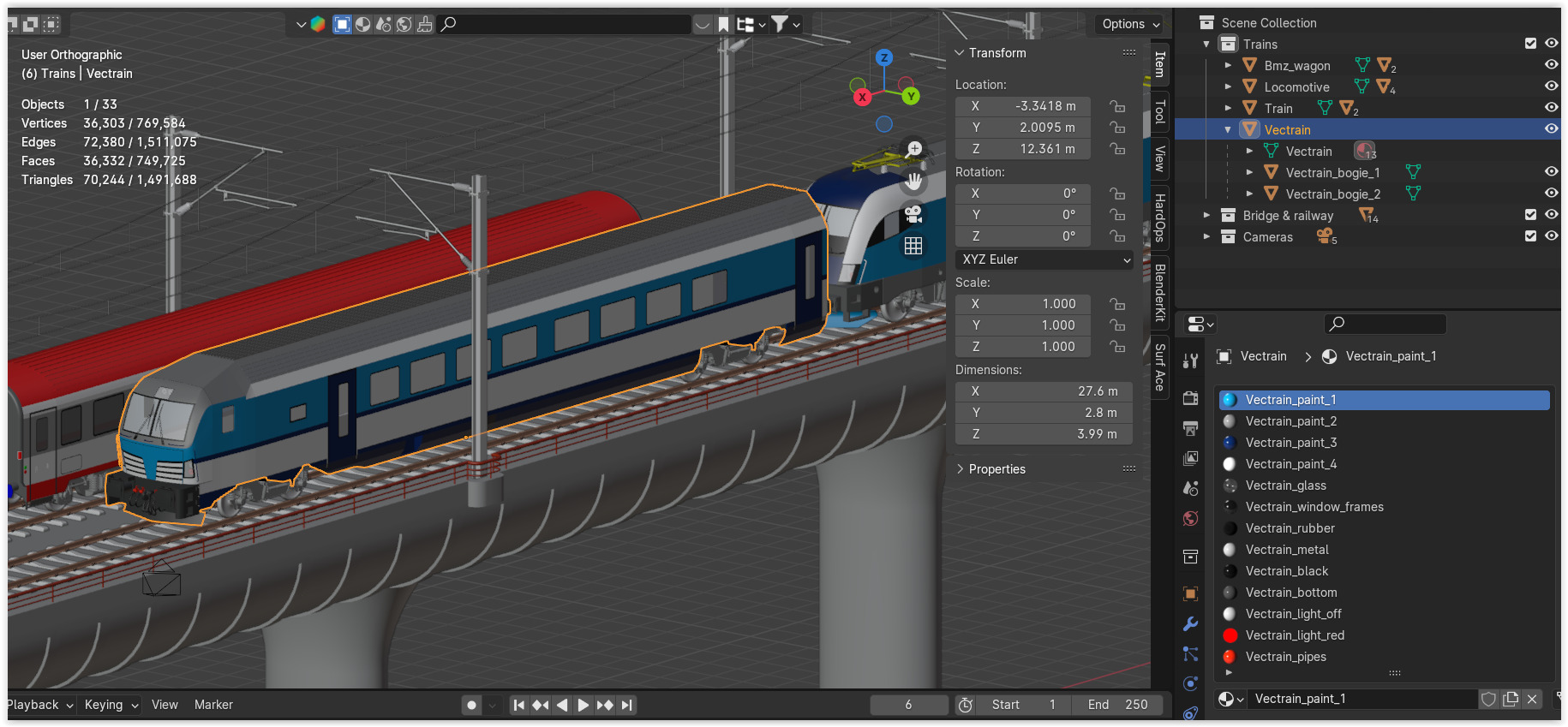The height and width of the screenshot is (727, 1568).
Task: Open the Scene properties tab icon
Action: (1190, 488)
